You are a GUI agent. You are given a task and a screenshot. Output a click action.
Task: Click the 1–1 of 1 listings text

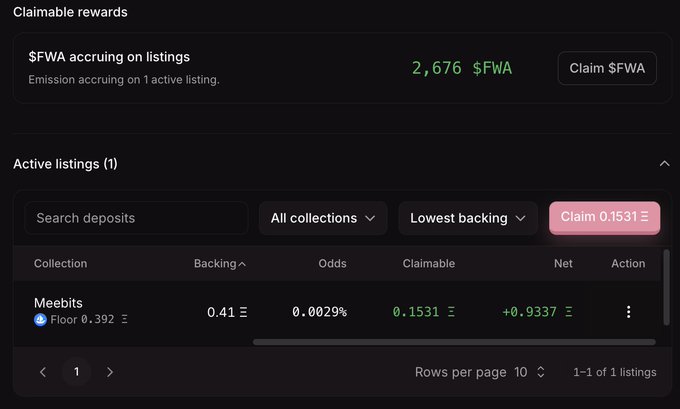(x=615, y=372)
